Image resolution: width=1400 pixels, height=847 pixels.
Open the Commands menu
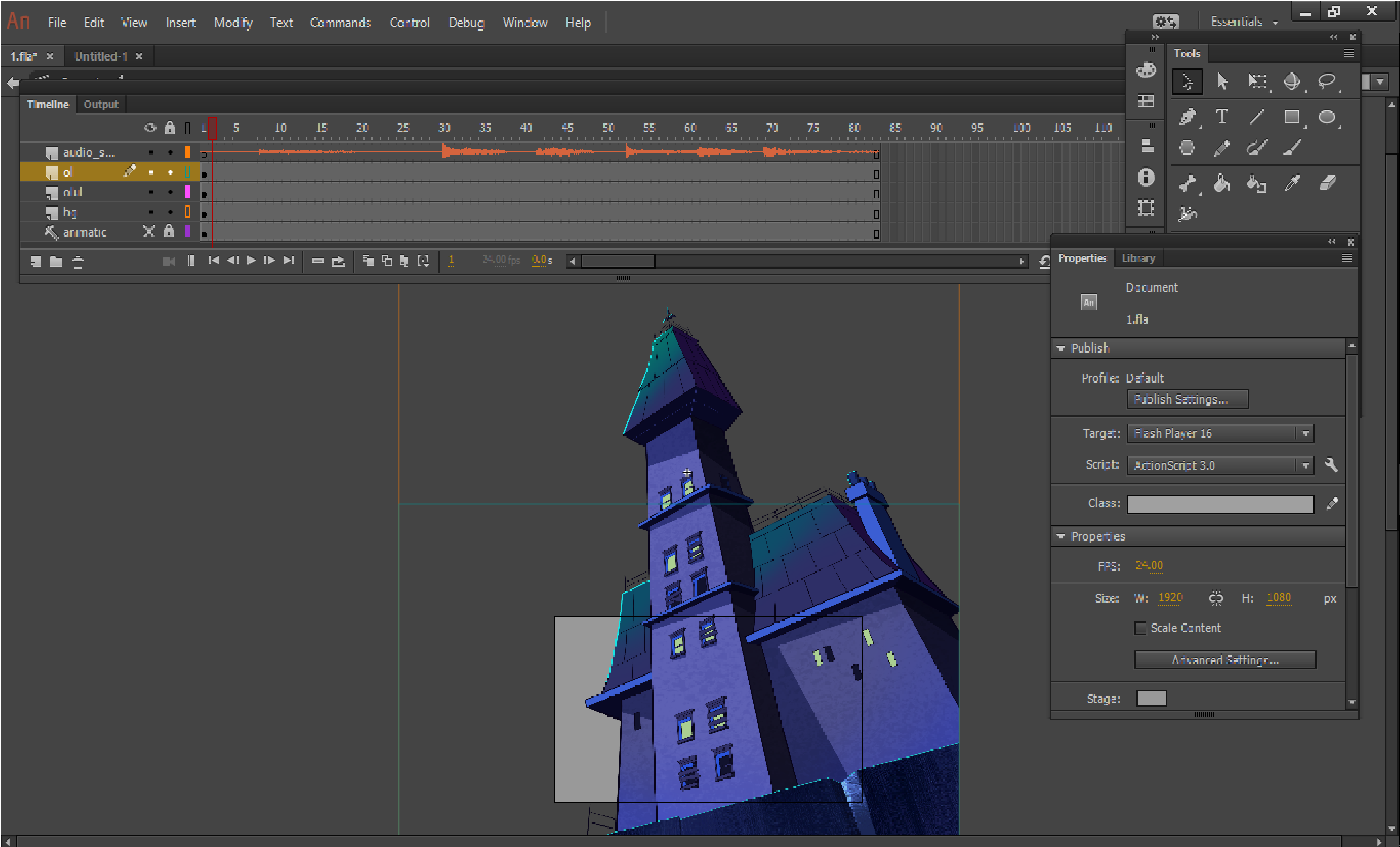[x=340, y=23]
